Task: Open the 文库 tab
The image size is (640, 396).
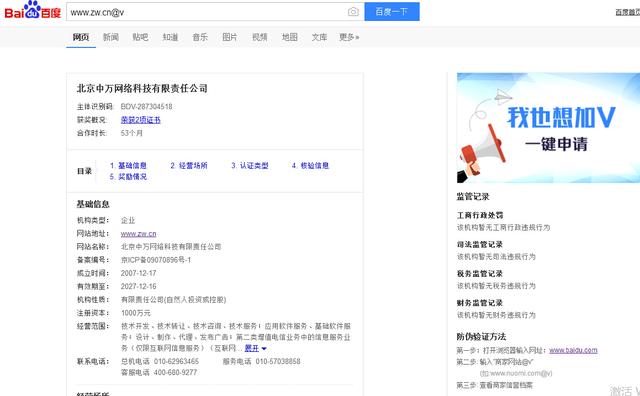Action: point(319,37)
